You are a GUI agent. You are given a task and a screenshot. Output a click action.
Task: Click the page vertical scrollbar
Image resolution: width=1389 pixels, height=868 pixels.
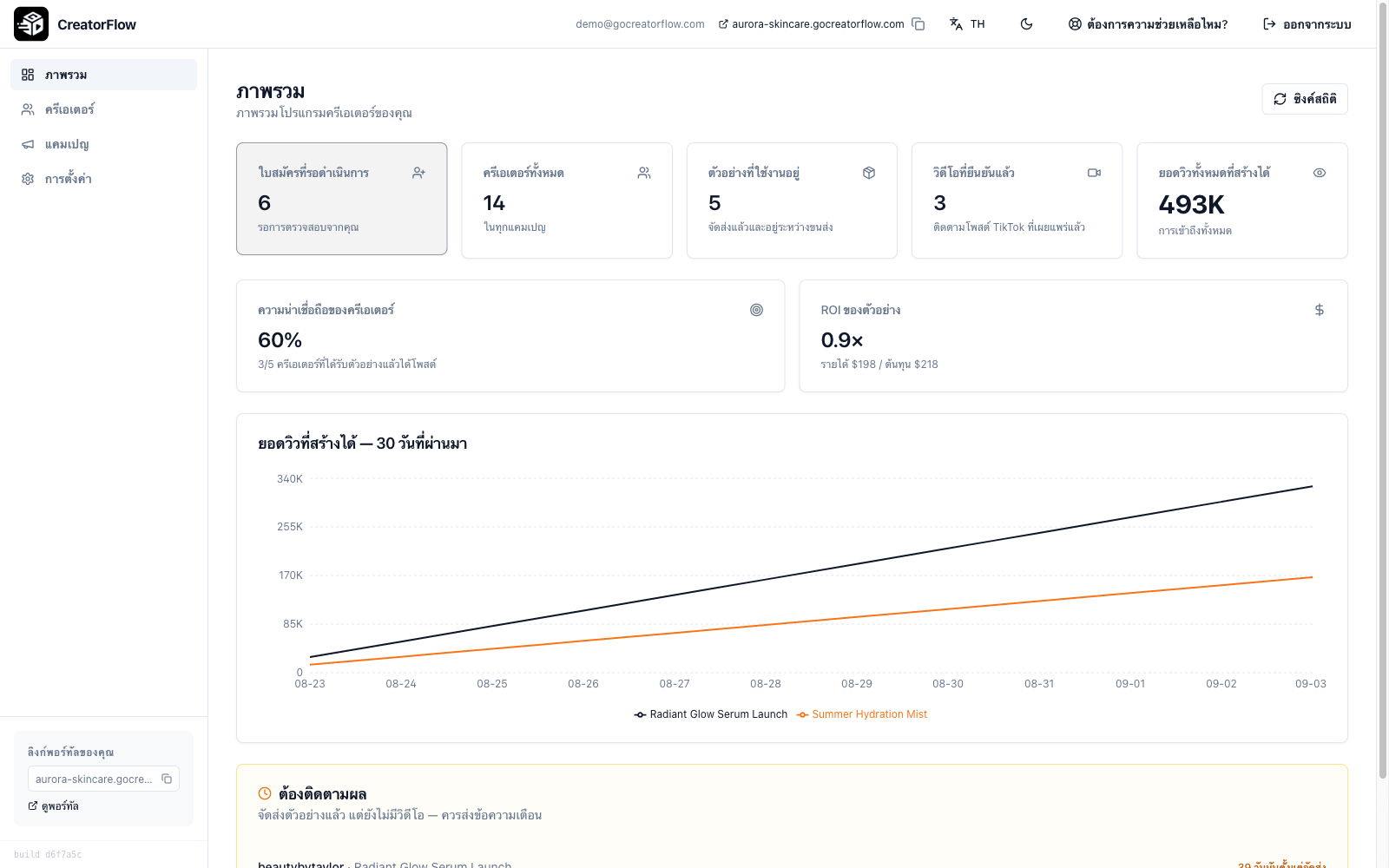1383,391
